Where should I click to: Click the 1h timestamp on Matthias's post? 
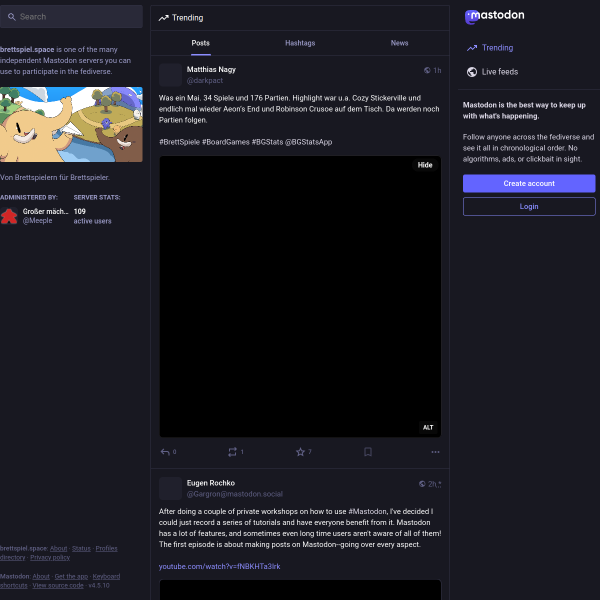437,71
